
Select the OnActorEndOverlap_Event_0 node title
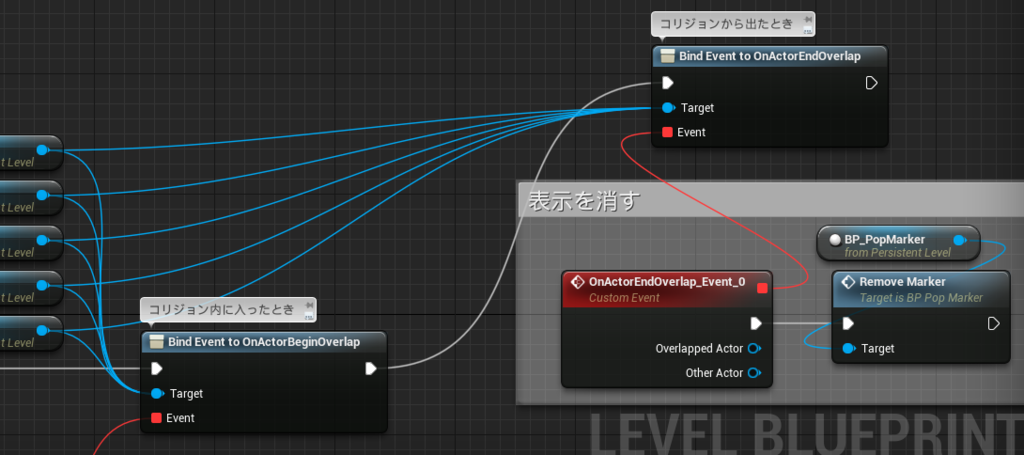click(666, 282)
